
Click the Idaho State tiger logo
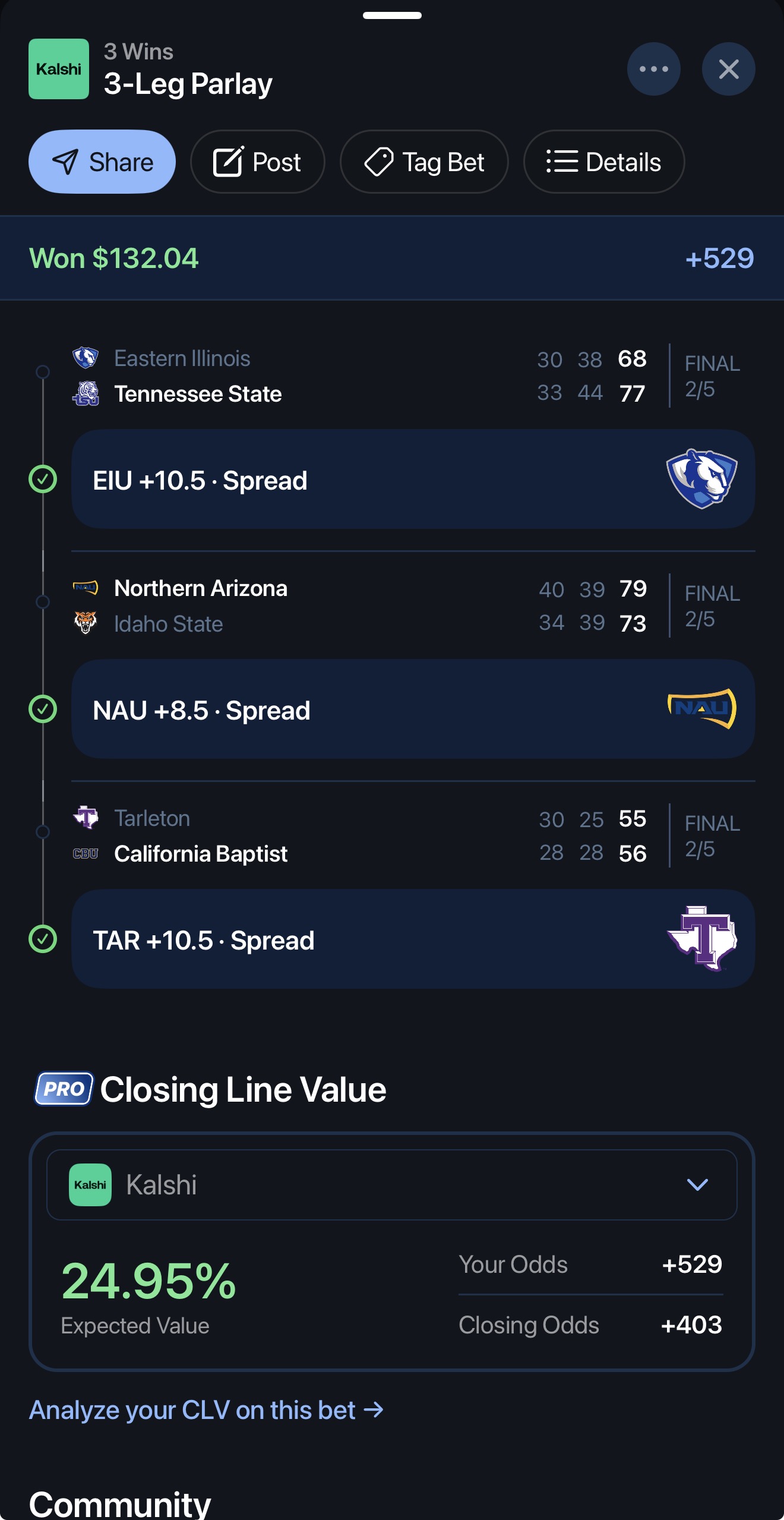click(87, 623)
